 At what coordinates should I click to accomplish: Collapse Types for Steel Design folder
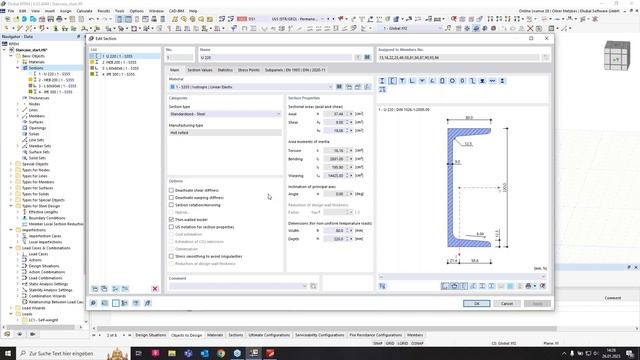point(11,206)
